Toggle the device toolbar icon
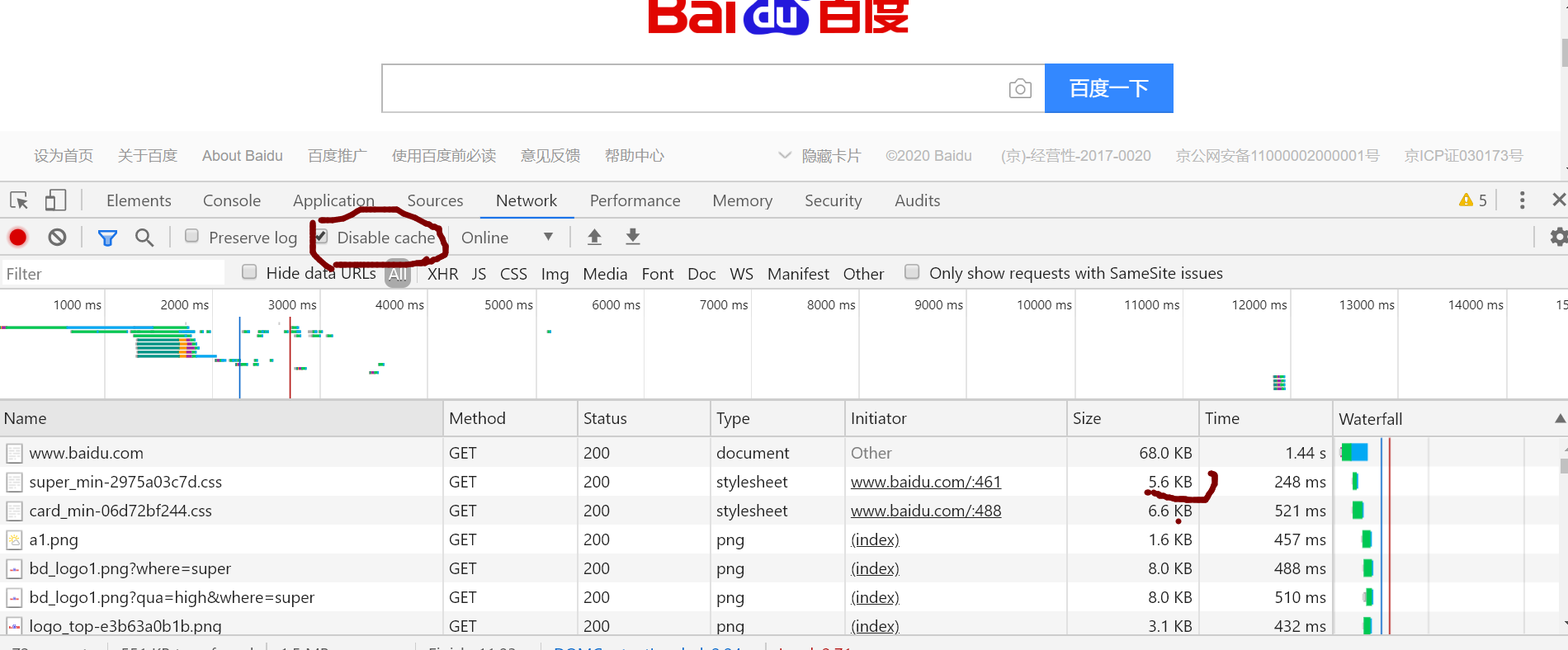Viewport: 1568px width, 650px height. 55,200
